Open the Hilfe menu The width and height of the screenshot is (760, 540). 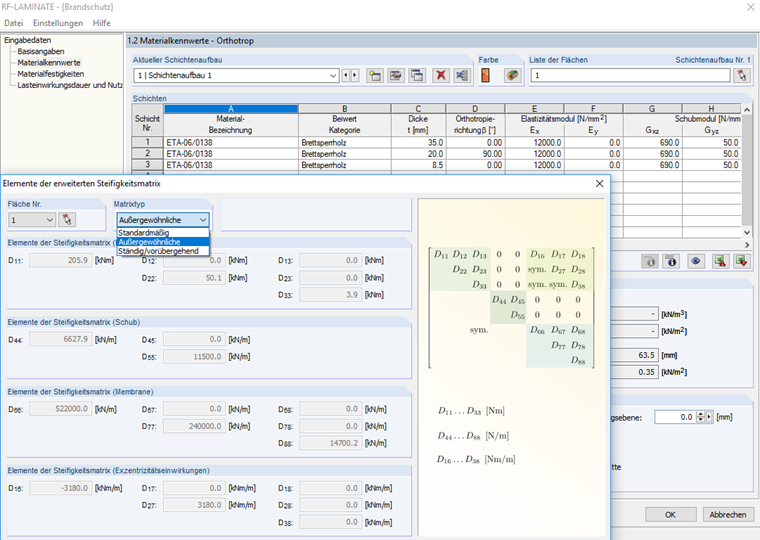coord(101,23)
